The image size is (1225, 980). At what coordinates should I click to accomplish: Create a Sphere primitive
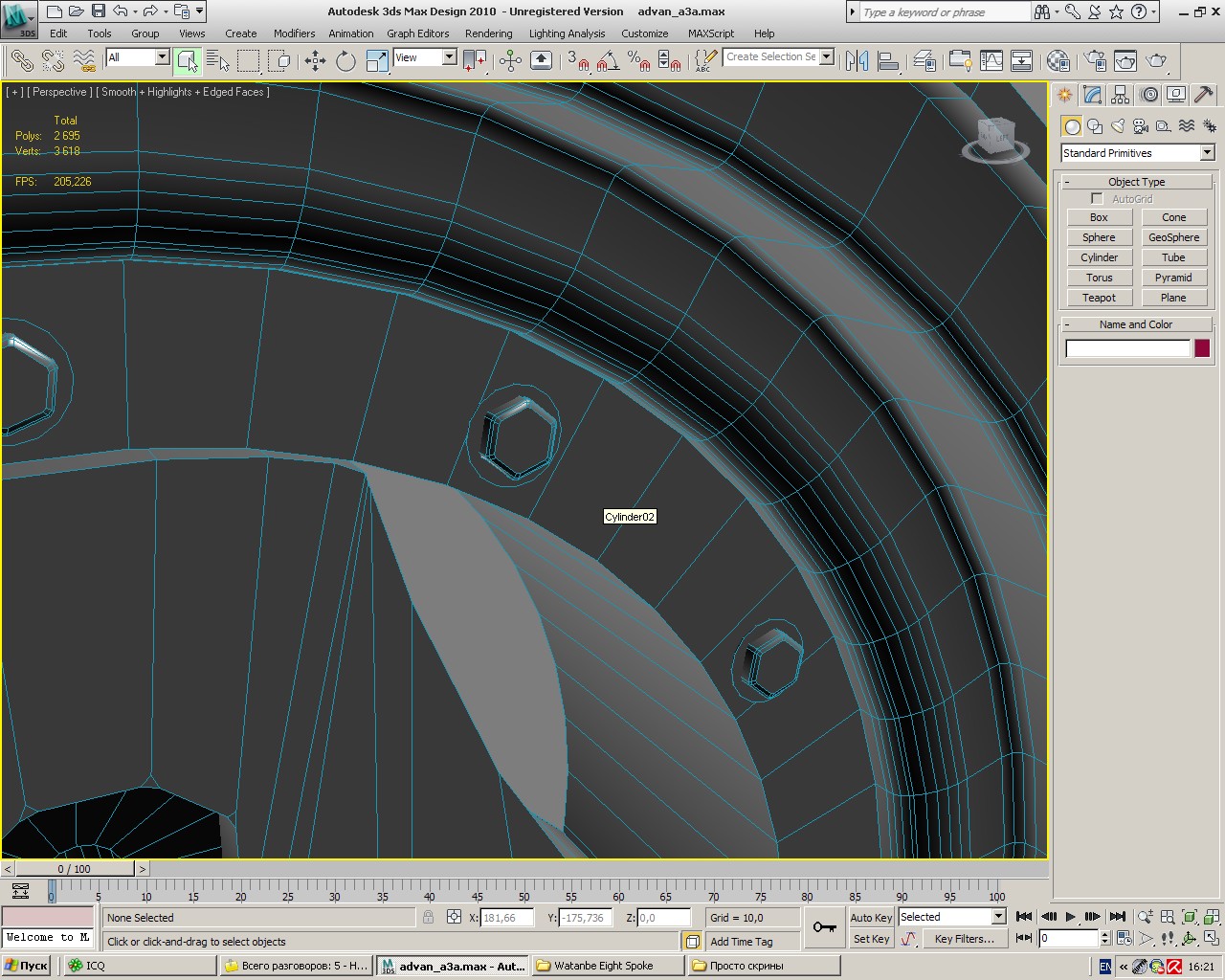coord(1099,237)
